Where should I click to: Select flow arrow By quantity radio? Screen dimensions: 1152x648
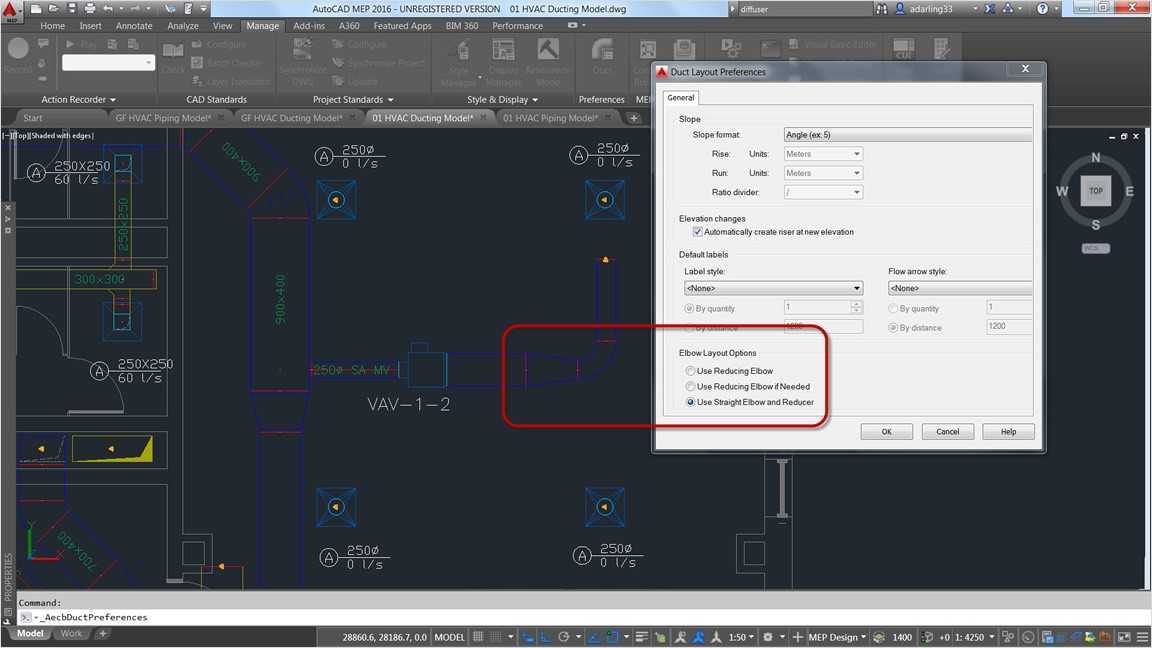893,309
